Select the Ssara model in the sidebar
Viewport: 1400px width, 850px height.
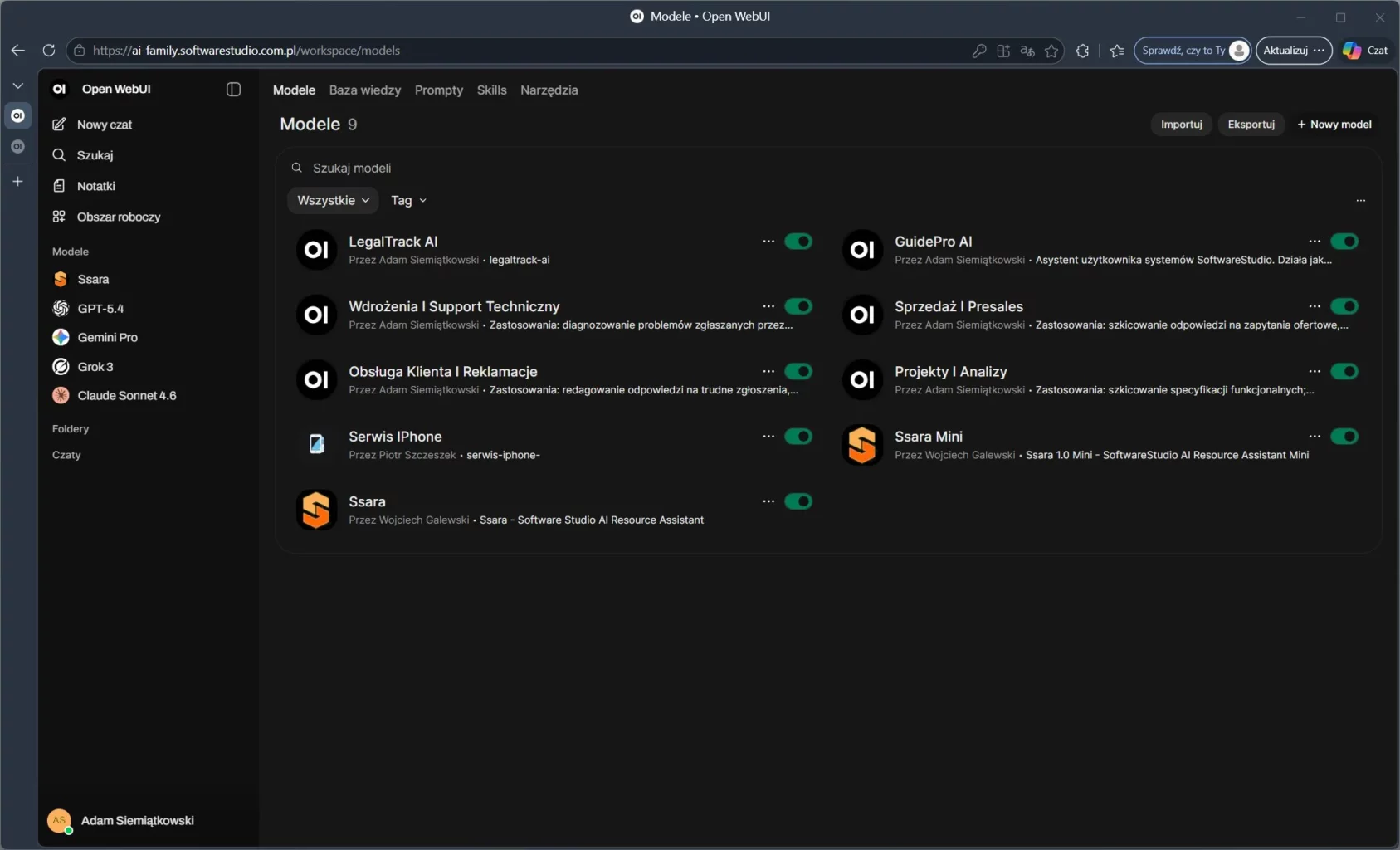click(x=92, y=279)
